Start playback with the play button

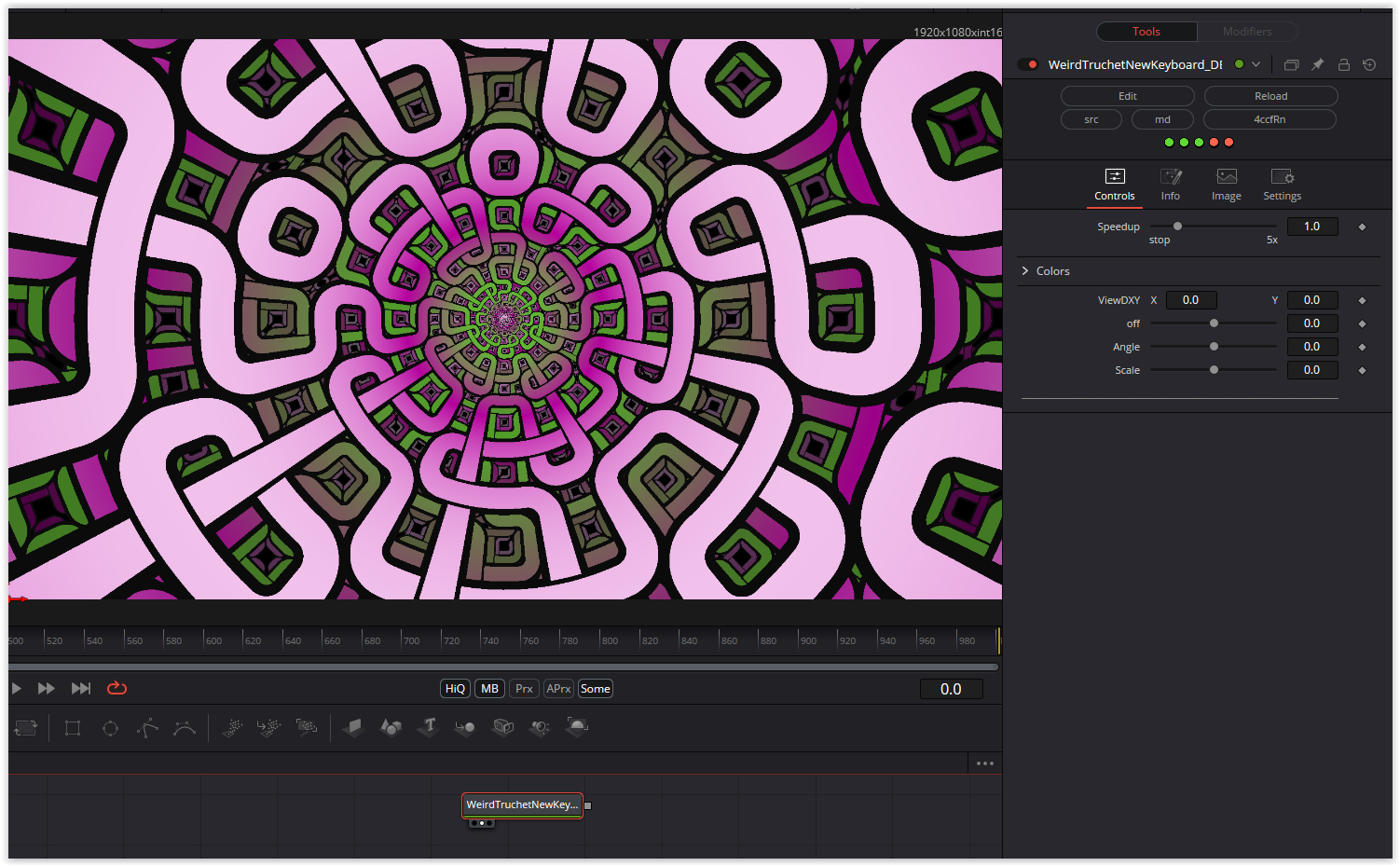(16, 689)
